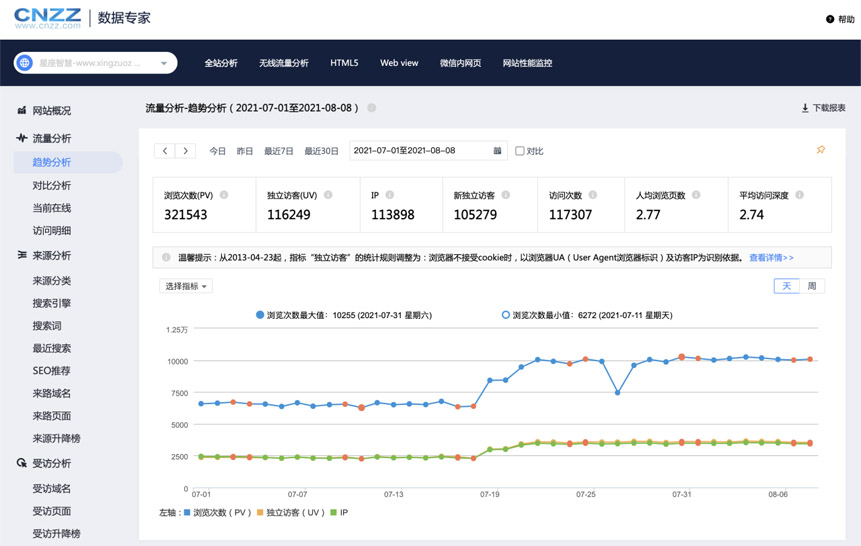Go to next date range arrow
The image size is (861, 546).
(186, 151)
